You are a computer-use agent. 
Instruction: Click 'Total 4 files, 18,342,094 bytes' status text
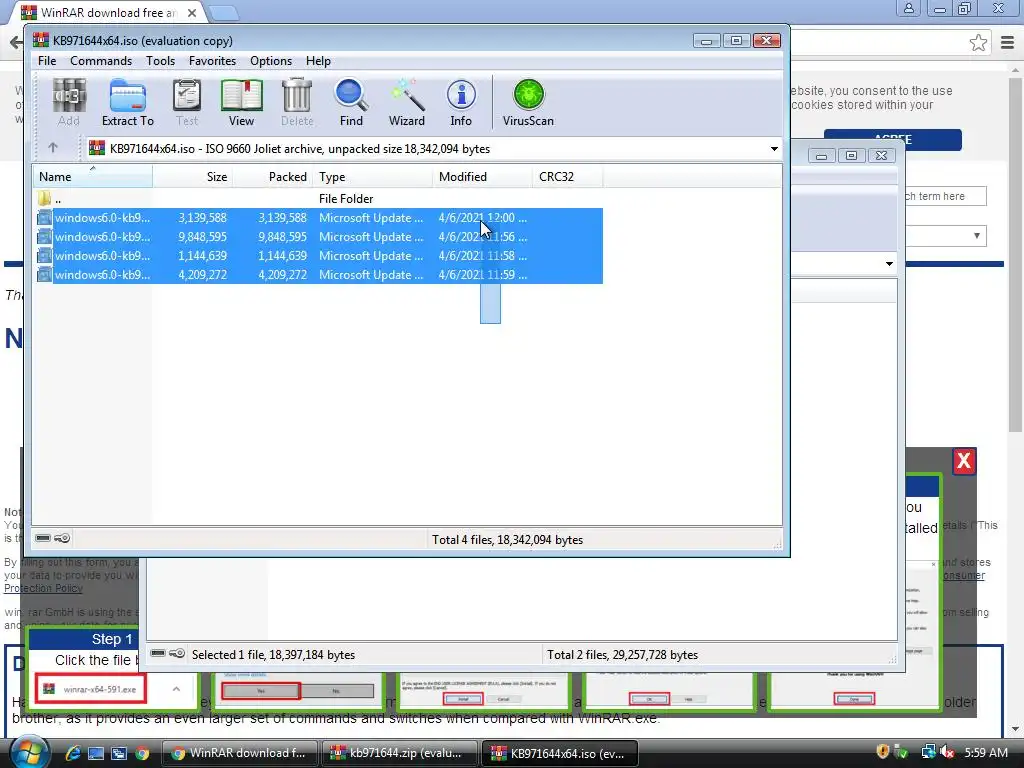click(507, 539)
